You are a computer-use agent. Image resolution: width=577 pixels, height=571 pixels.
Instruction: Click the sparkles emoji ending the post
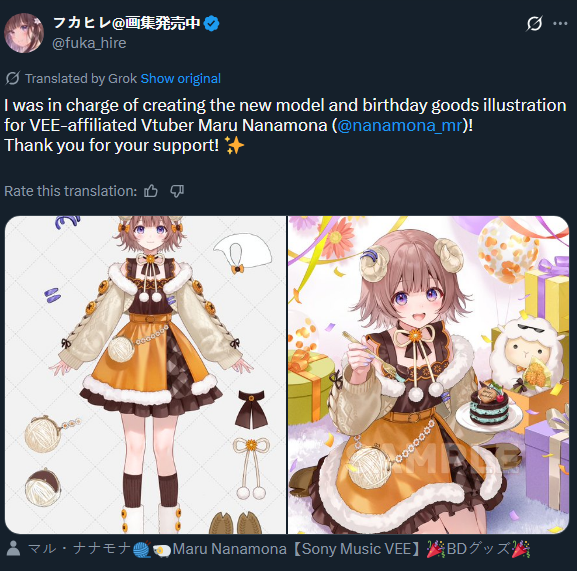pyautogui.click(x=234, y=145)
